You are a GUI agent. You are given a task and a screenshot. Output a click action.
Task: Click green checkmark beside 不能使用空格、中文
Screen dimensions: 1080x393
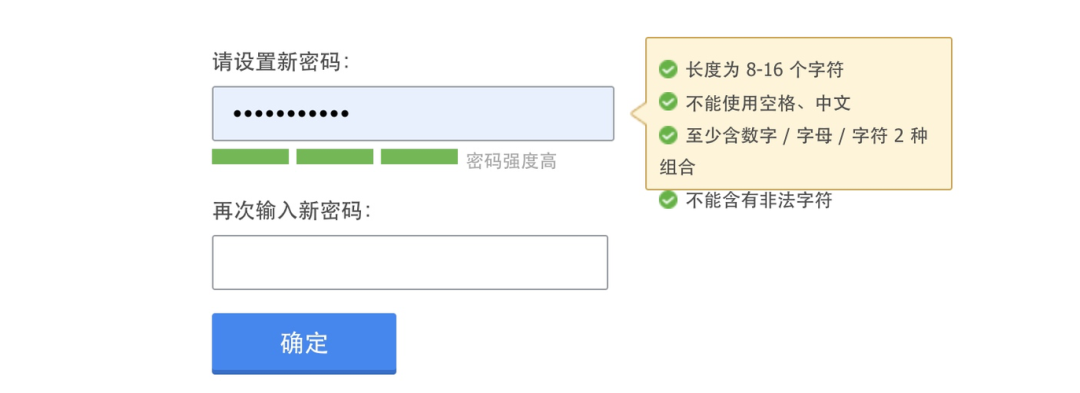tap(668, 103)
